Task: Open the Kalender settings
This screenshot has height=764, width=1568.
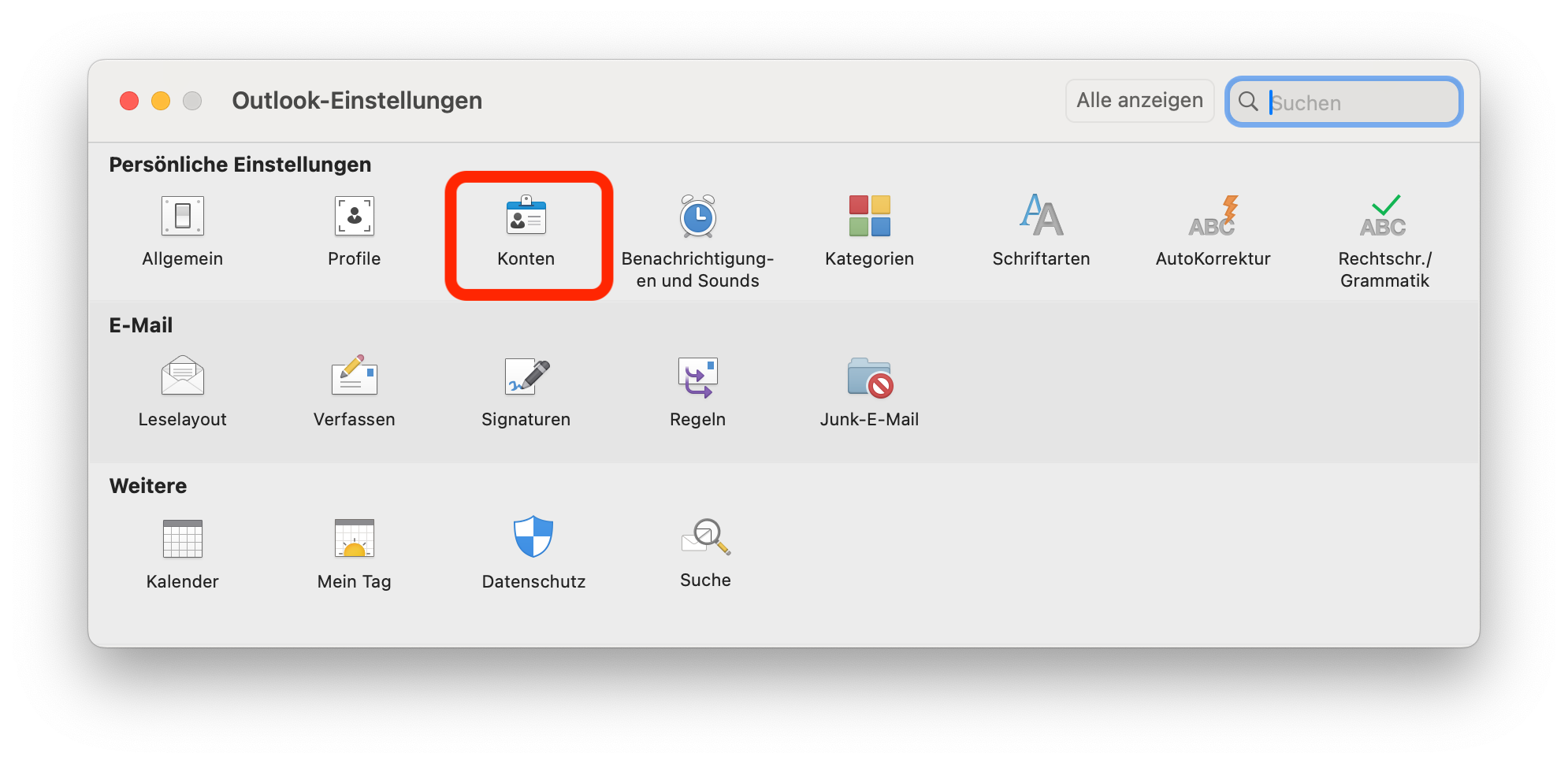Action: click(x=182, y=539)
